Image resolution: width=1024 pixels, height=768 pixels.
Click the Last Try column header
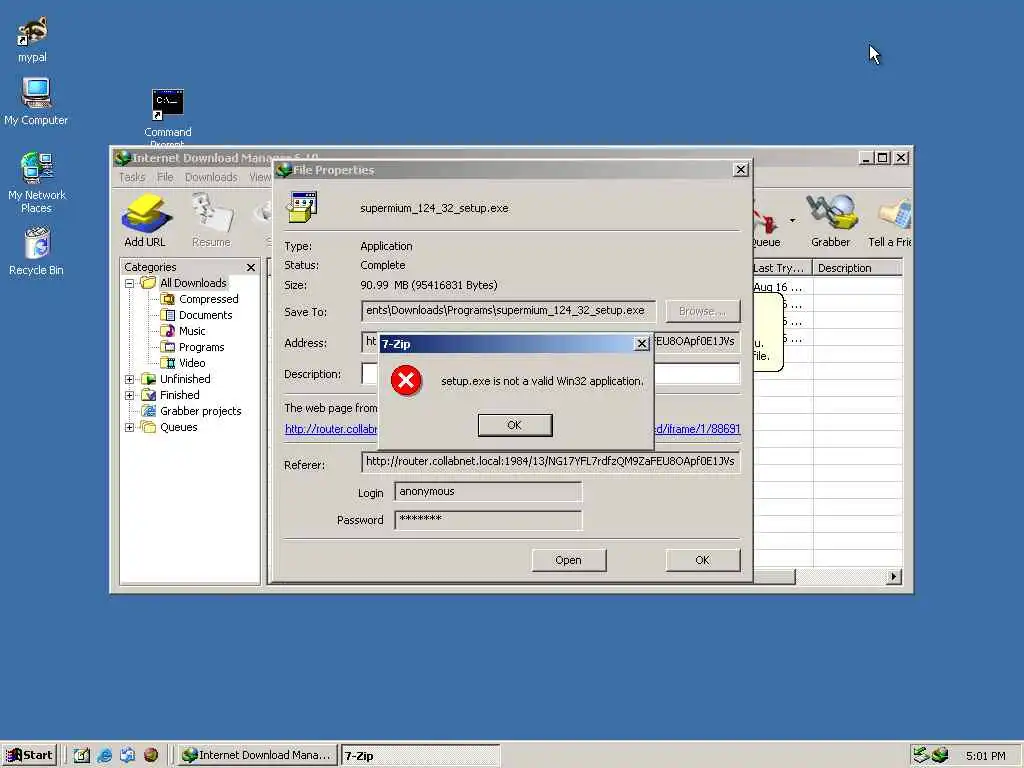pyautogui.click(x=782, y=268)
